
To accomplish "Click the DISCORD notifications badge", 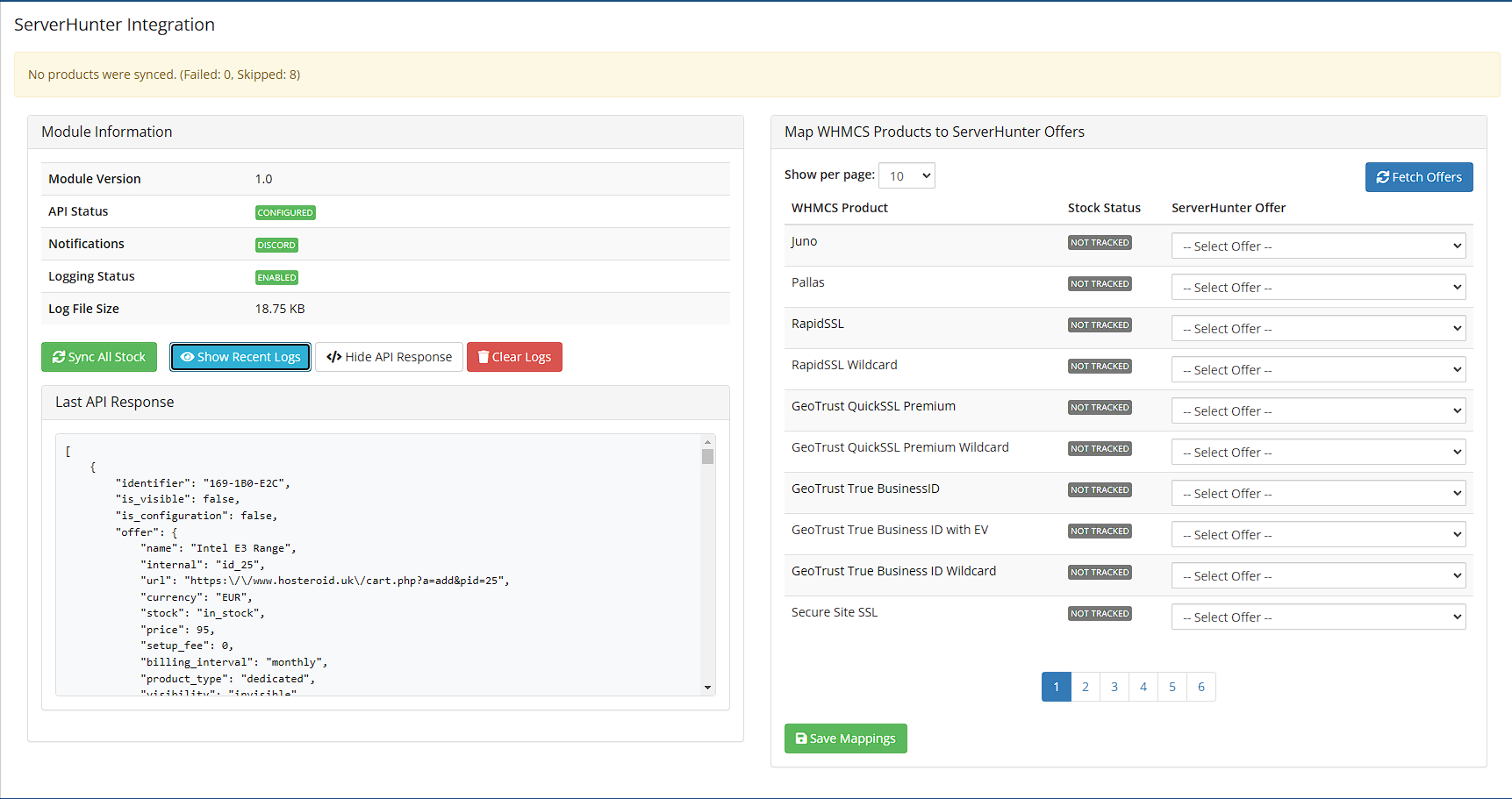I will pyautogui.click(x=276, y=245).
